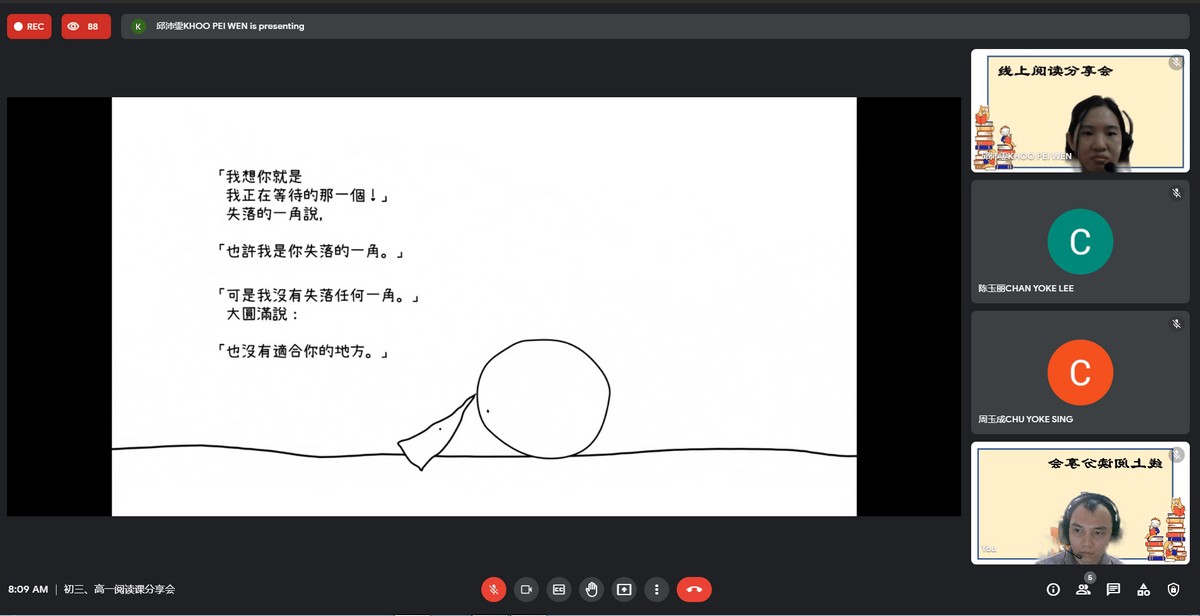Click the slide line 「我想你就是
This screenshot has width=1200, height=616.
click(x=258, y=177)
